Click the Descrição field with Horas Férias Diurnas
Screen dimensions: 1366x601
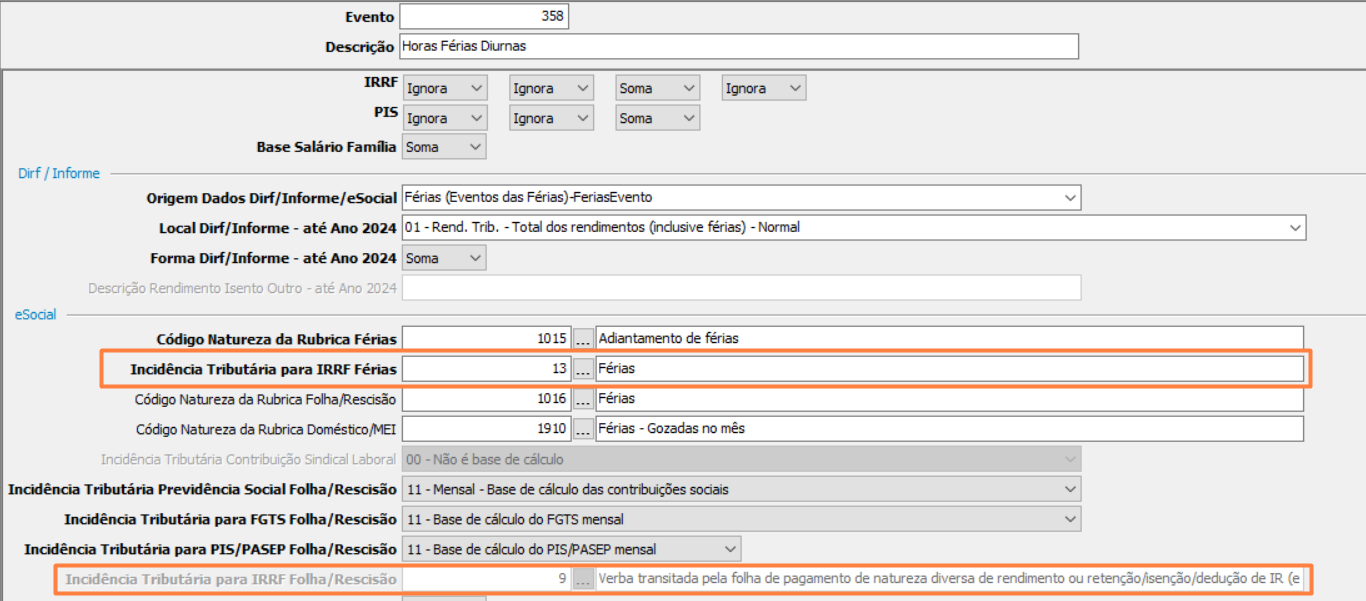(x=739, y=46)
